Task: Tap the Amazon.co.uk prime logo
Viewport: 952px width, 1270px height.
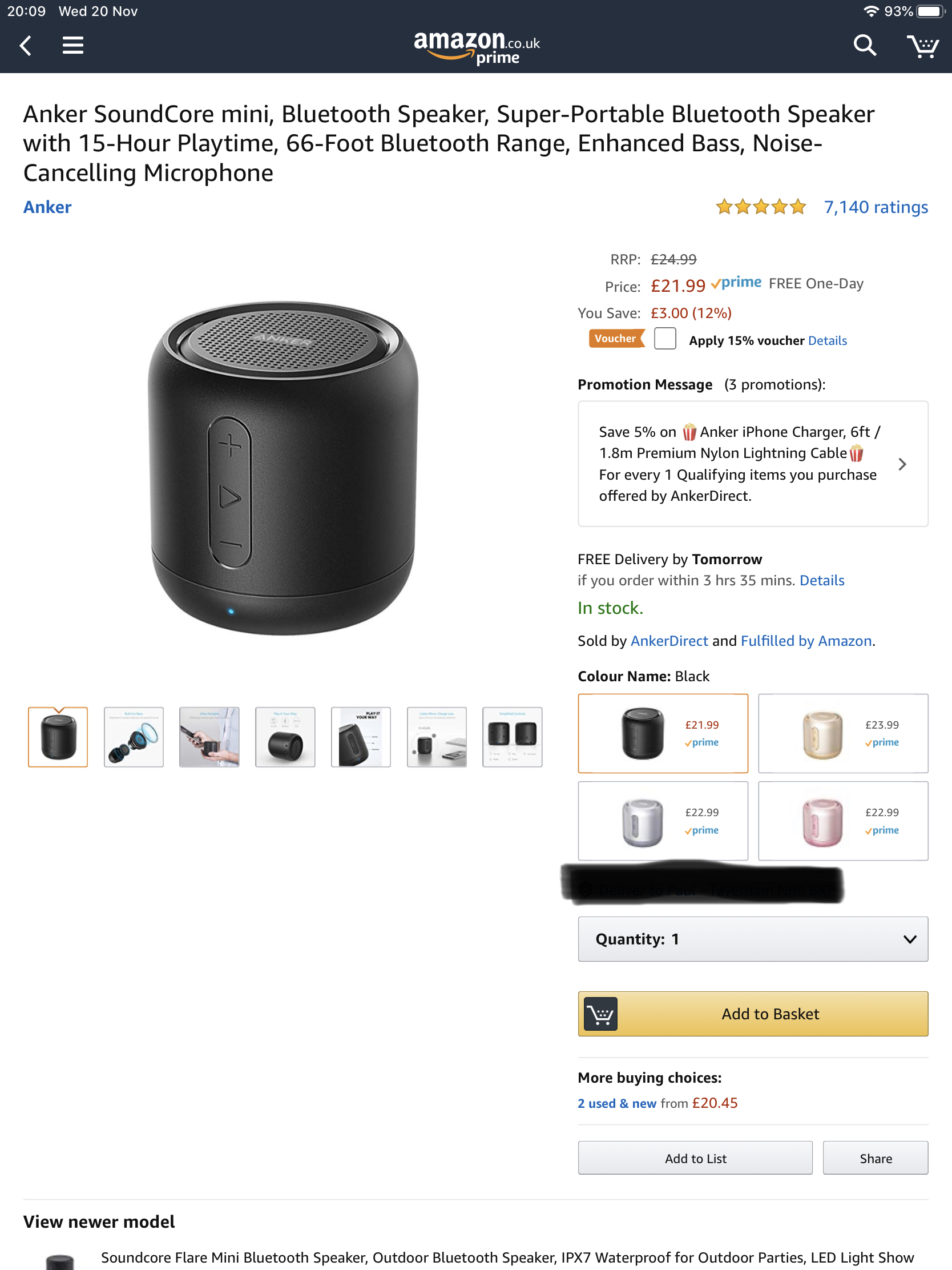Action: click(477, 47)
